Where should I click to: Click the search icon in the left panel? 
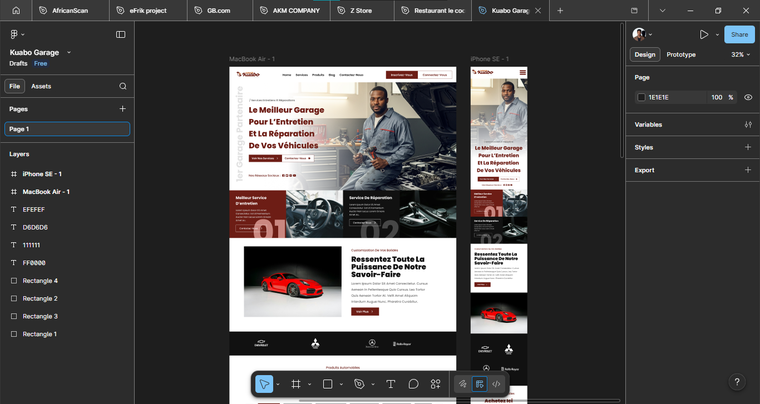(x=123, y=87)
